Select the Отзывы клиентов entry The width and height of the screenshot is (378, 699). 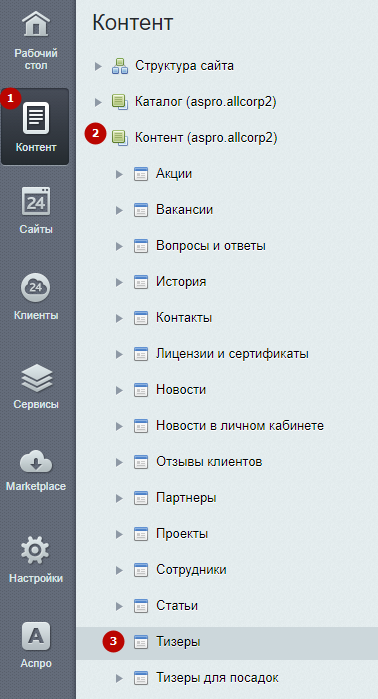(x=209, y=462)
